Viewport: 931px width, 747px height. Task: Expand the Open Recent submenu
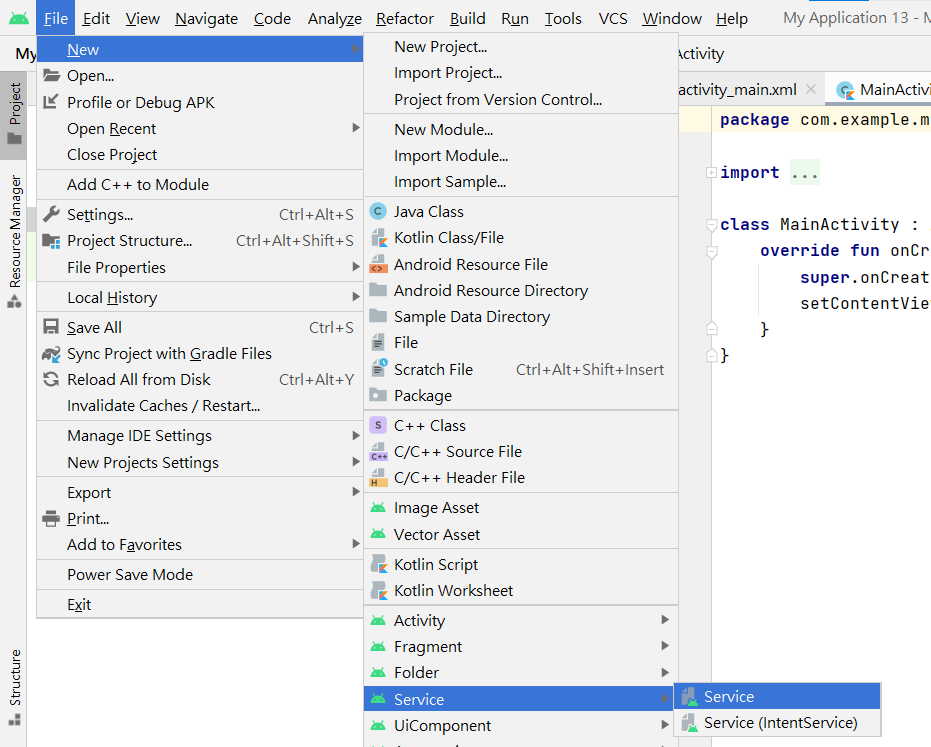pos(356,128)
